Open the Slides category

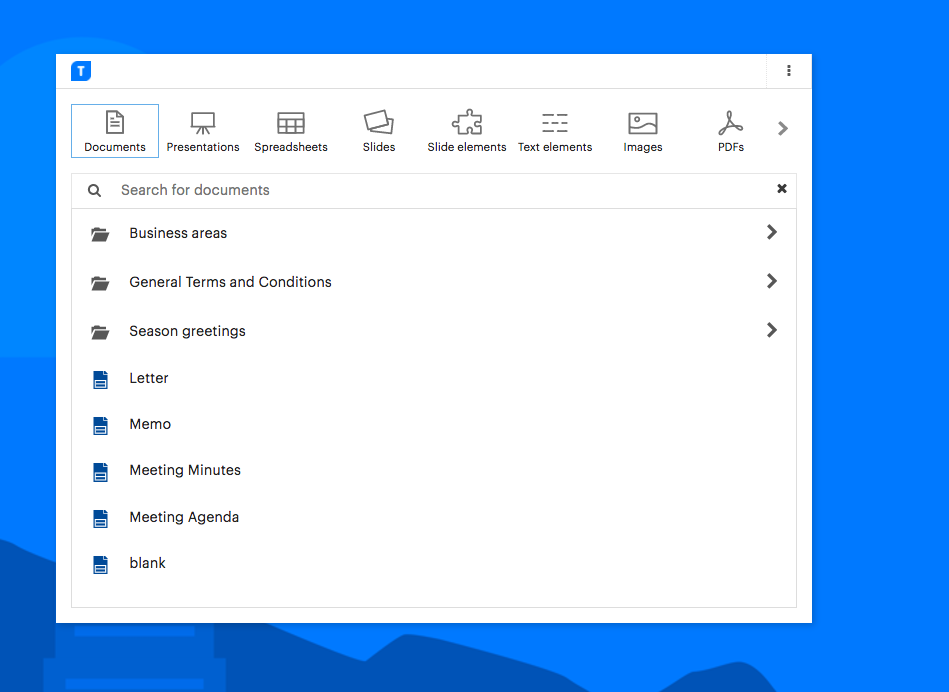[x=379, y=131]
